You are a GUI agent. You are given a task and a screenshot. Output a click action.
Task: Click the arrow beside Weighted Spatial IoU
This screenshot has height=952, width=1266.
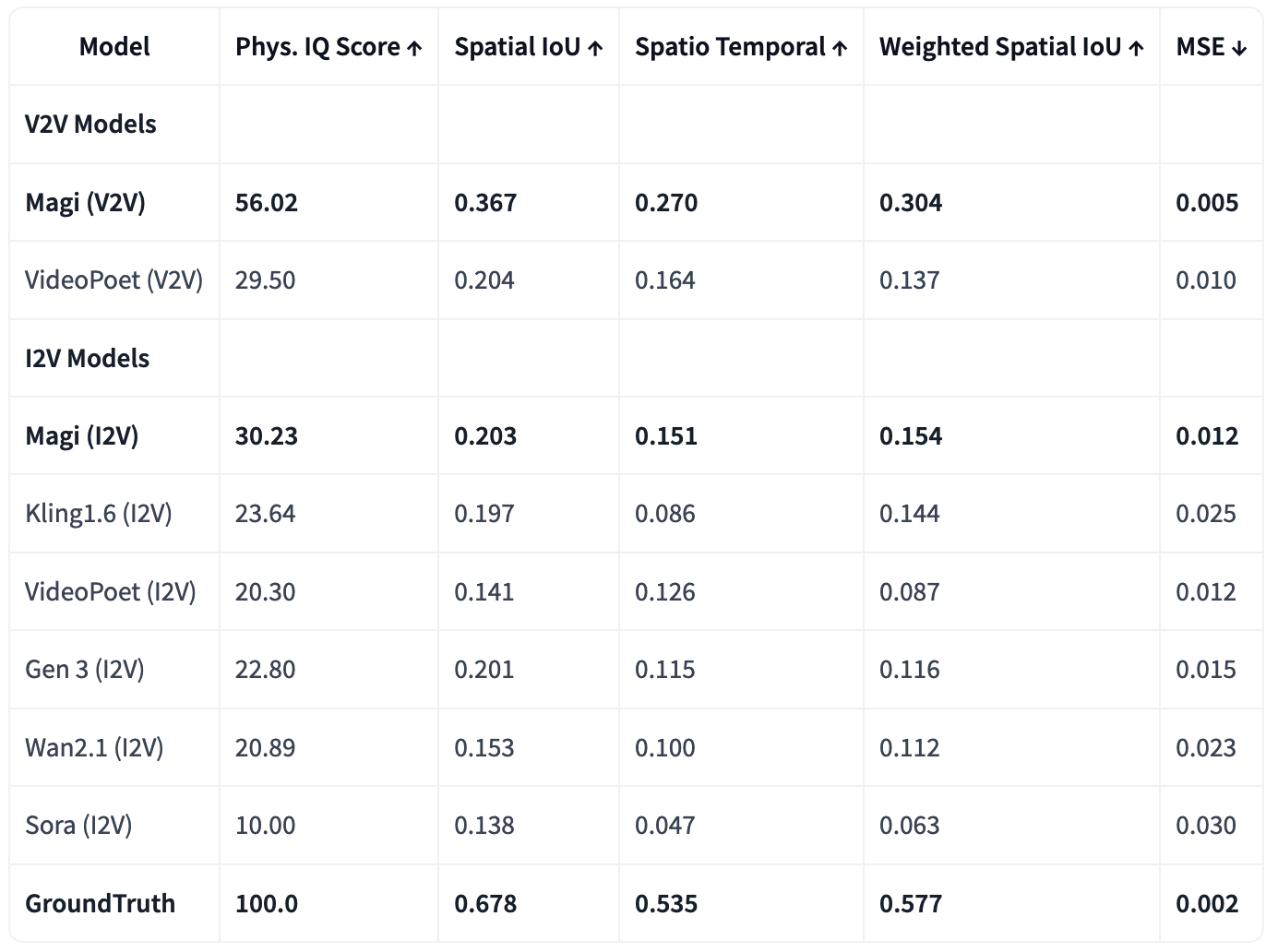coord(1136,49)
